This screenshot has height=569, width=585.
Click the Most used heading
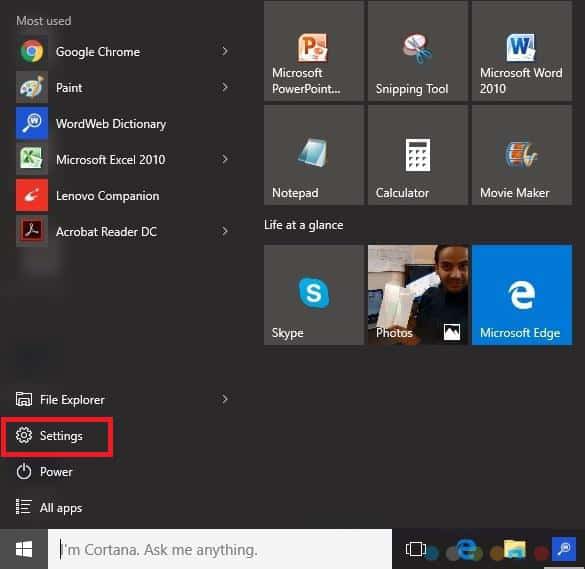pyautogui.click(x=44, y=21)
